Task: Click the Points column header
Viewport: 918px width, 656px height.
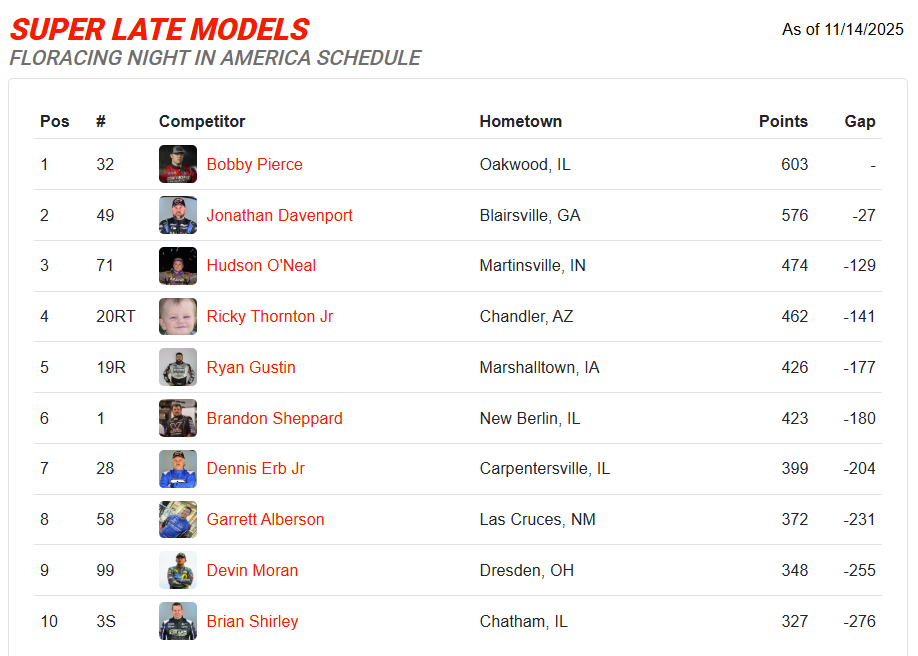Action: pyautogui.click(x=783, y=121)
